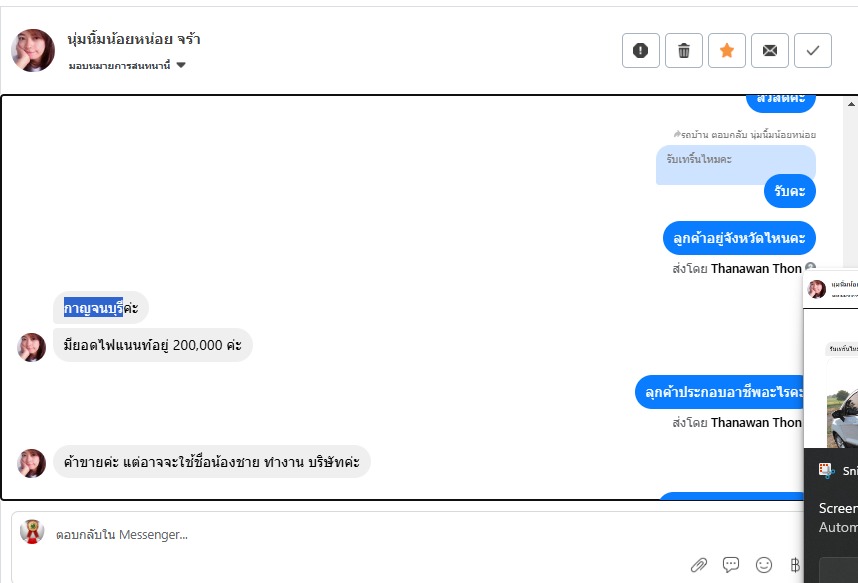Delete conversation with the trash icon
This screenshot has height=583, width=858.
(x=683, y=50)
